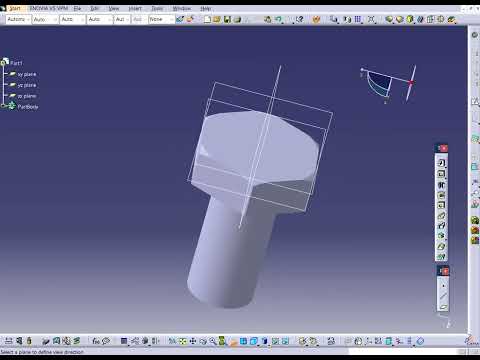Click the Print icon in top toolbar
Image resolution: width=480 pixels, height=360 pixels.
click(x=237, y=19)
